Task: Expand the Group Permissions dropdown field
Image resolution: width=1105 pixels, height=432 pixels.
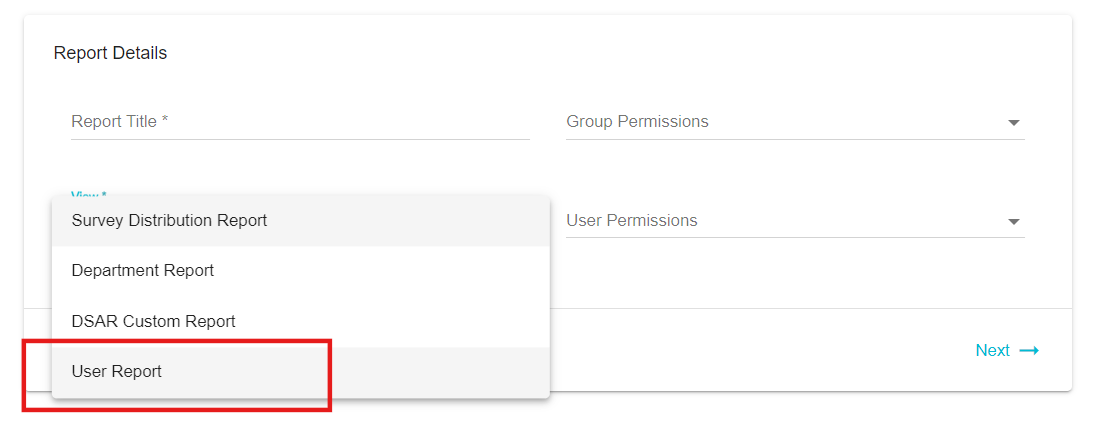Action: pos(795,122)
